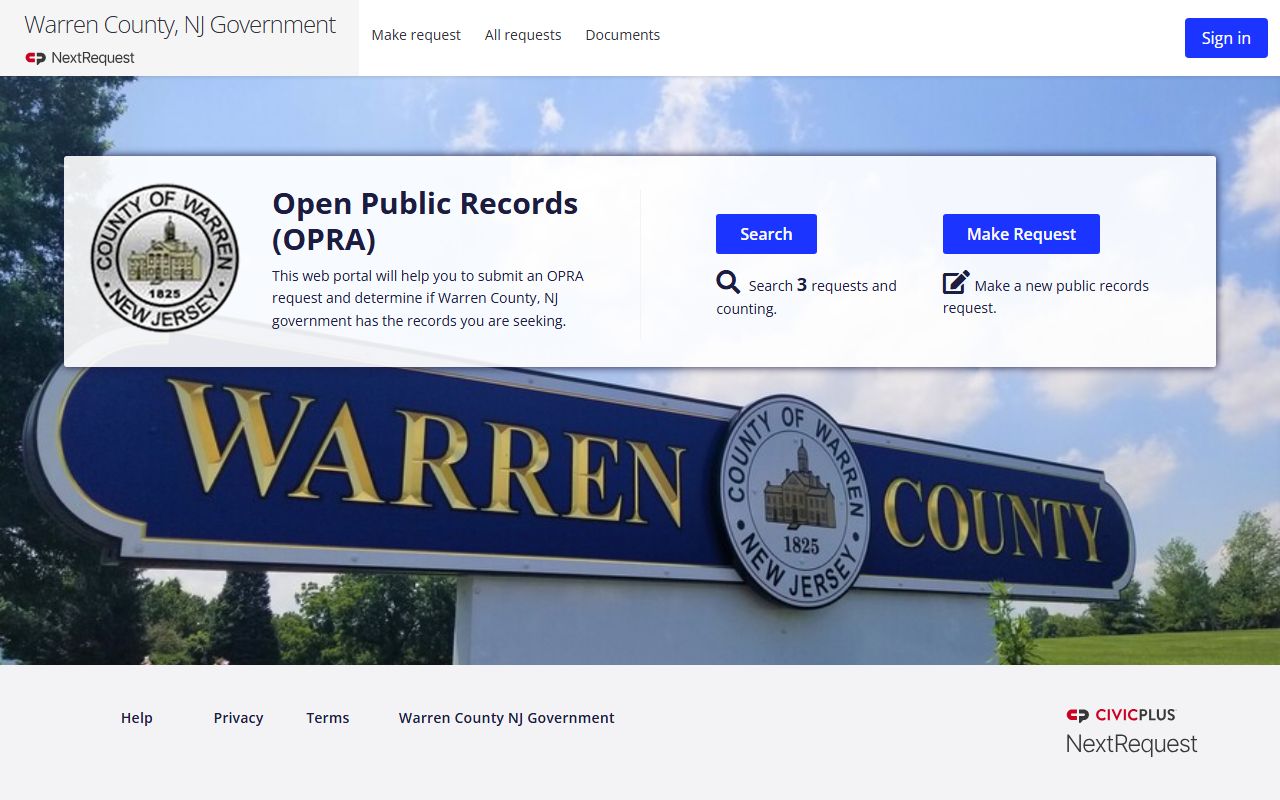Click the CivicPlus NextRequest footer logo
This screenshot has height=800, width=1280.
[1131, 732]
